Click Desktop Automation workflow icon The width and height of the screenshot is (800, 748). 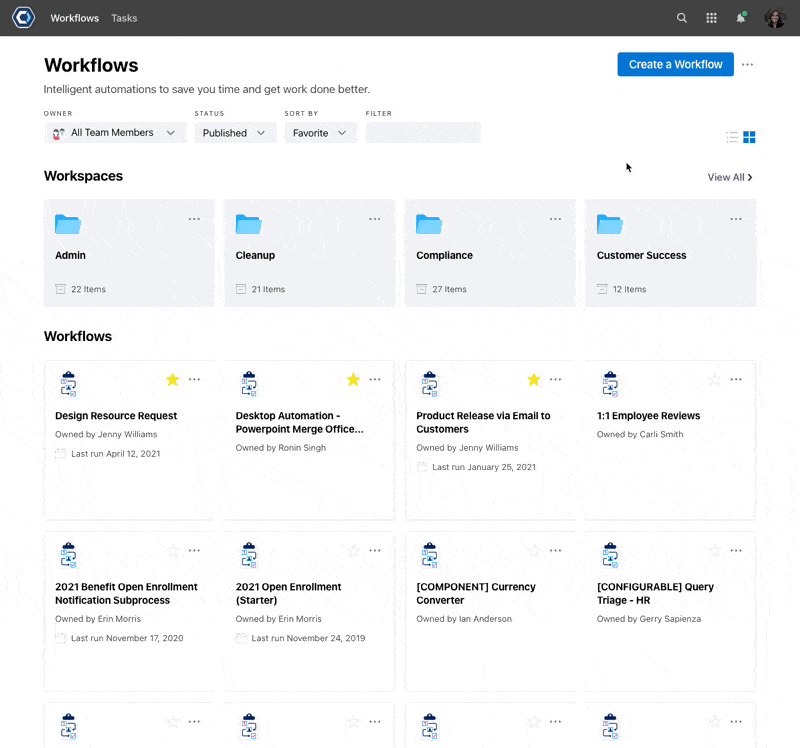pos(249,384)
